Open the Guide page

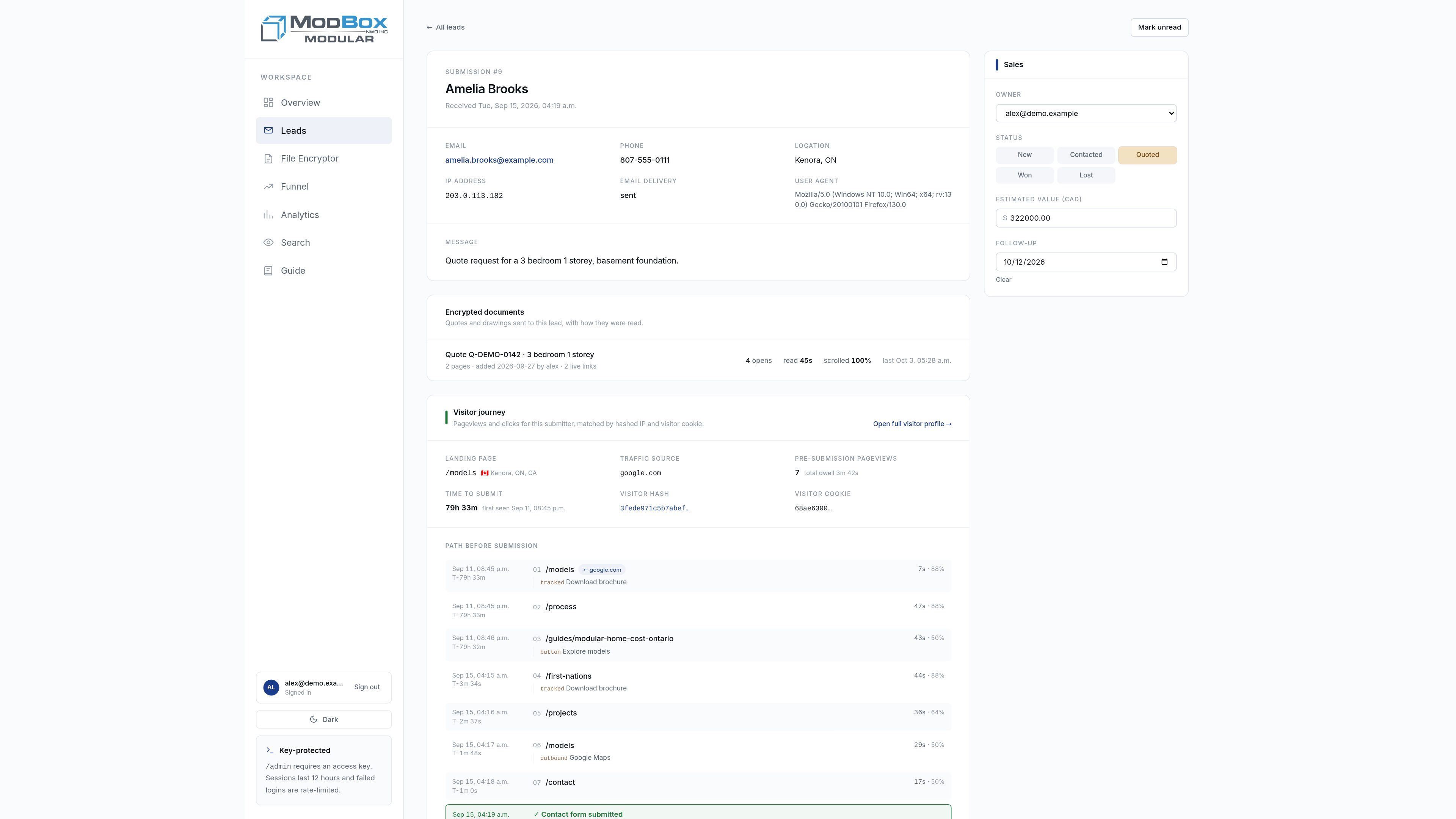coord(324,271)
